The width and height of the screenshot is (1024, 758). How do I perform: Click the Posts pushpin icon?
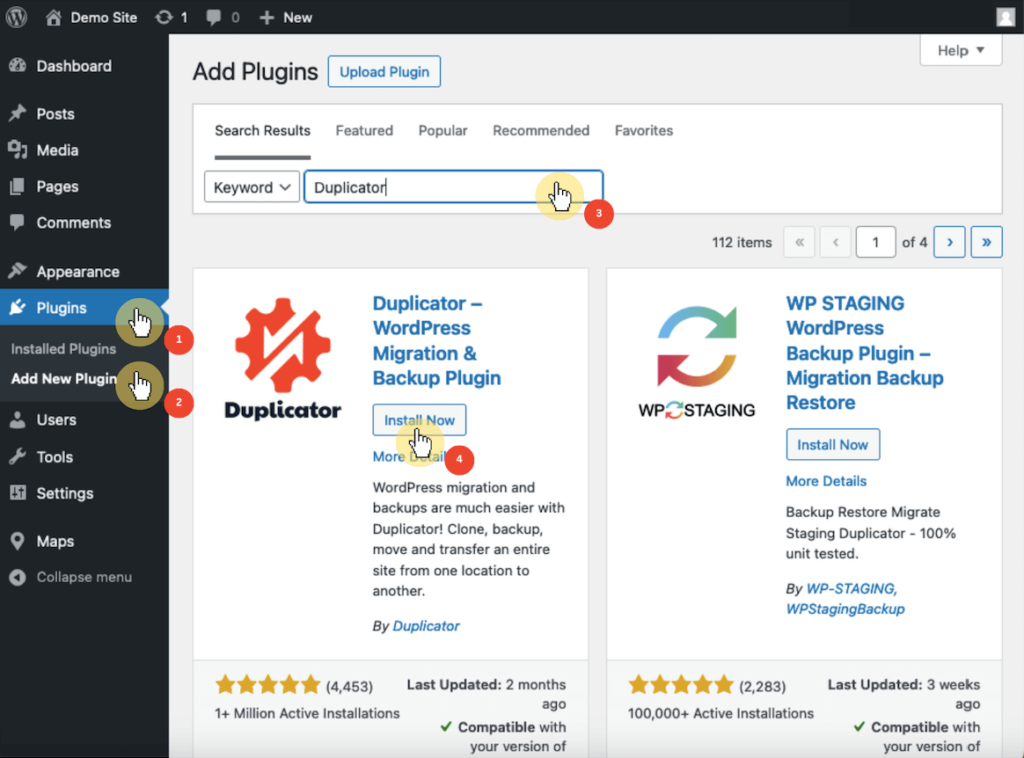click(x=18, y=114)
